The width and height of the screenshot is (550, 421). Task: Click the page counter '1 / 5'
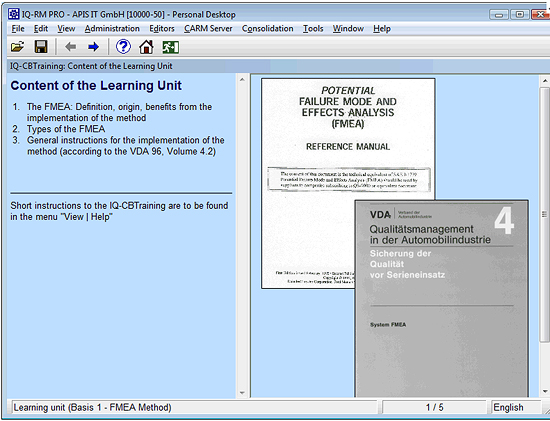tap(434, 407)
